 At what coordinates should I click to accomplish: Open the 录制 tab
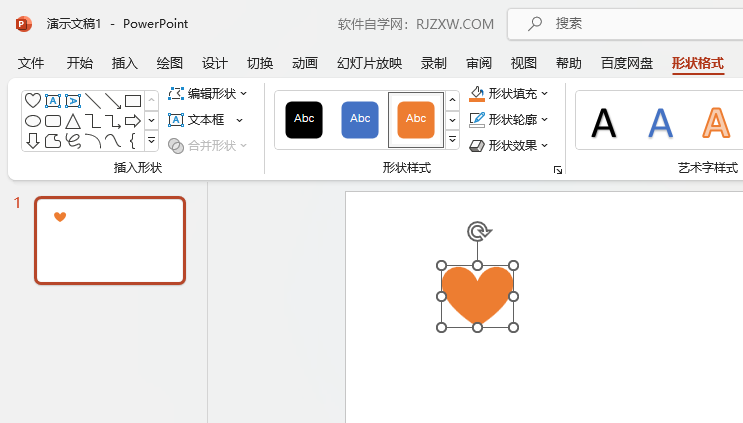coord(434,63)
